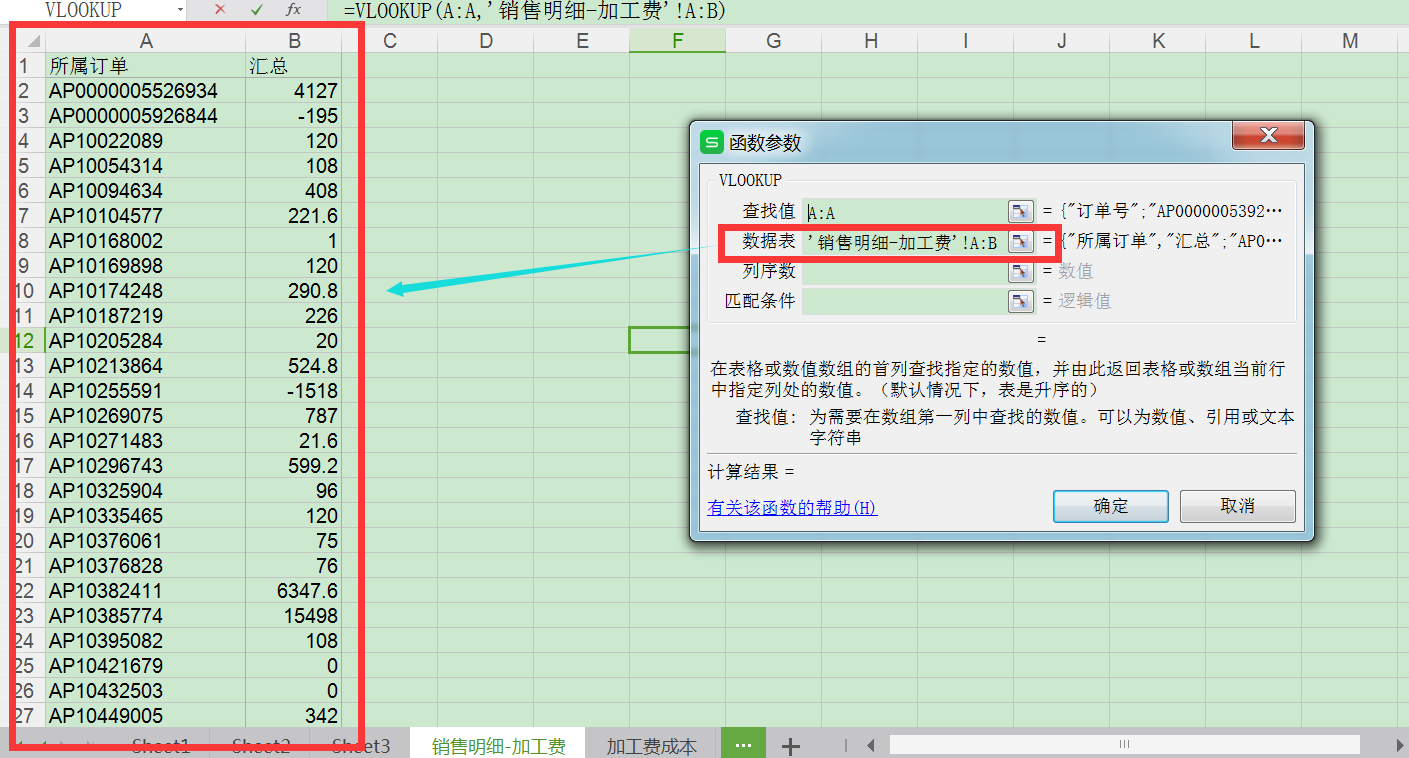The width and height of the screenshot is (1409, 758).
Task: Cancel formula entry with the red X
Action: [x=220, y=9]
